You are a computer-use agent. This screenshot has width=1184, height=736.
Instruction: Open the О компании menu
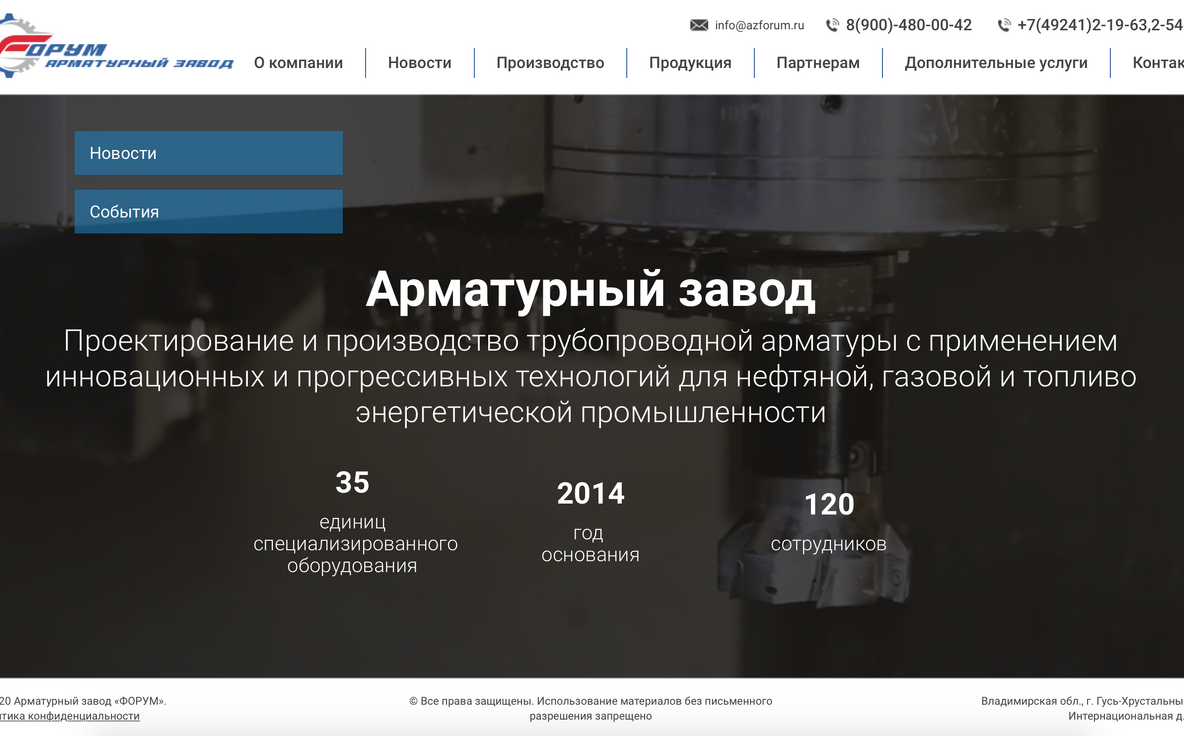[298, 63]
